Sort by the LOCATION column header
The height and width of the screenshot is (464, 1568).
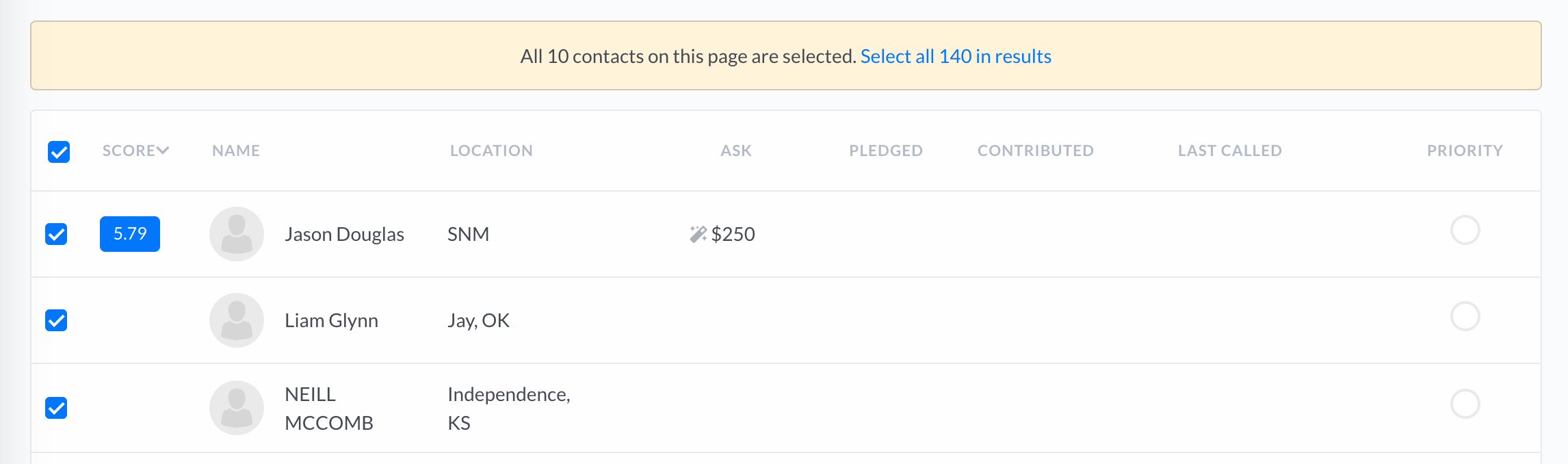click(491, 151)
